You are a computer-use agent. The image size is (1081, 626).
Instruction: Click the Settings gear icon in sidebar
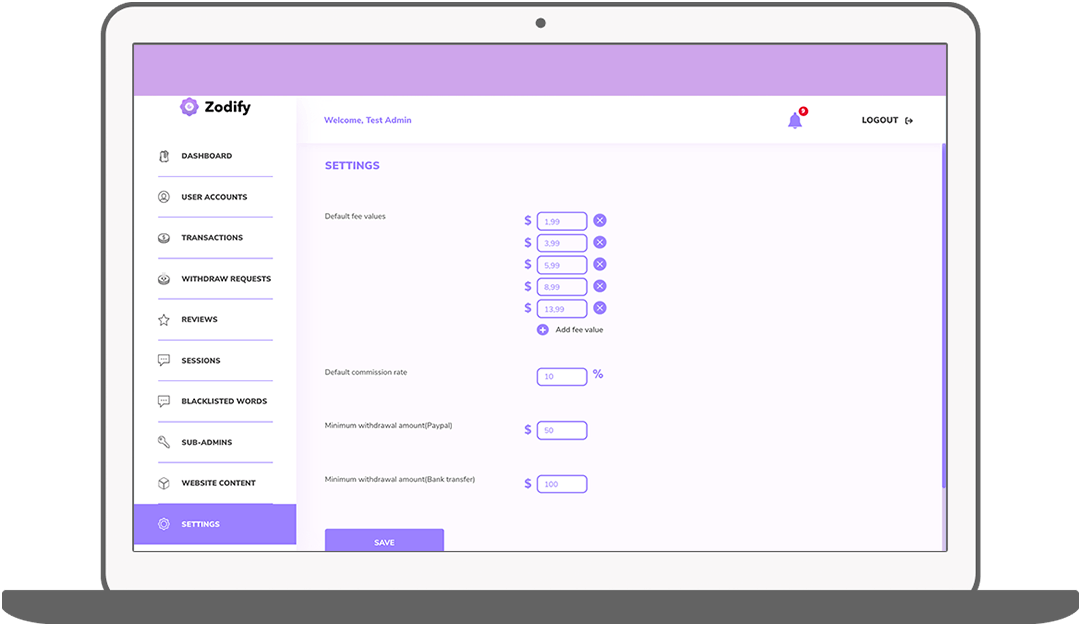click(x=164, y=524)
